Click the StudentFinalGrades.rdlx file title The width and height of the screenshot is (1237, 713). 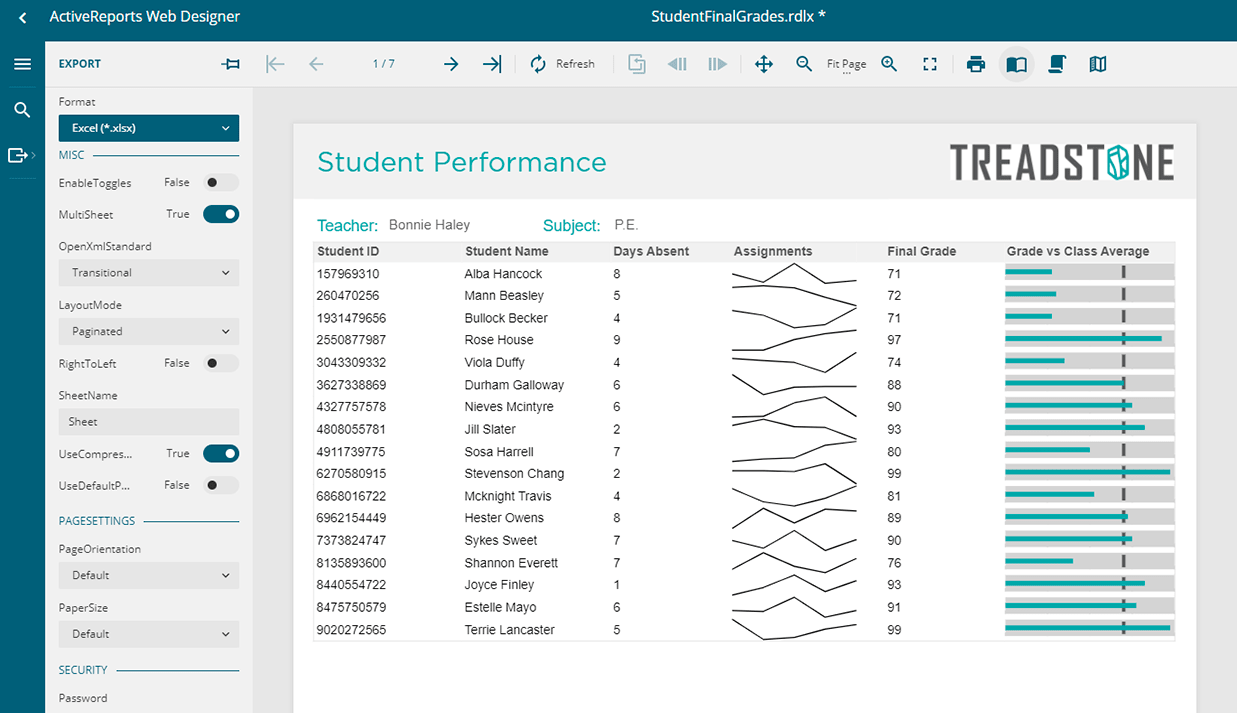point(738,16)
